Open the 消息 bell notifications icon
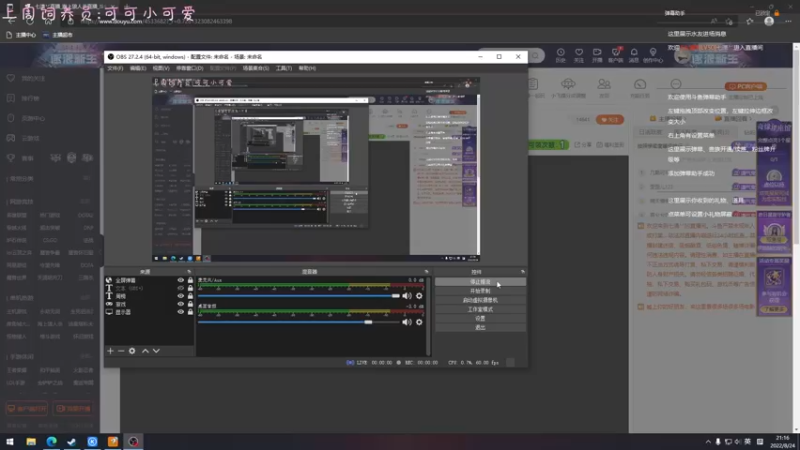The height and width of the screenshot is (450, 800). click(x=634, y=55)
